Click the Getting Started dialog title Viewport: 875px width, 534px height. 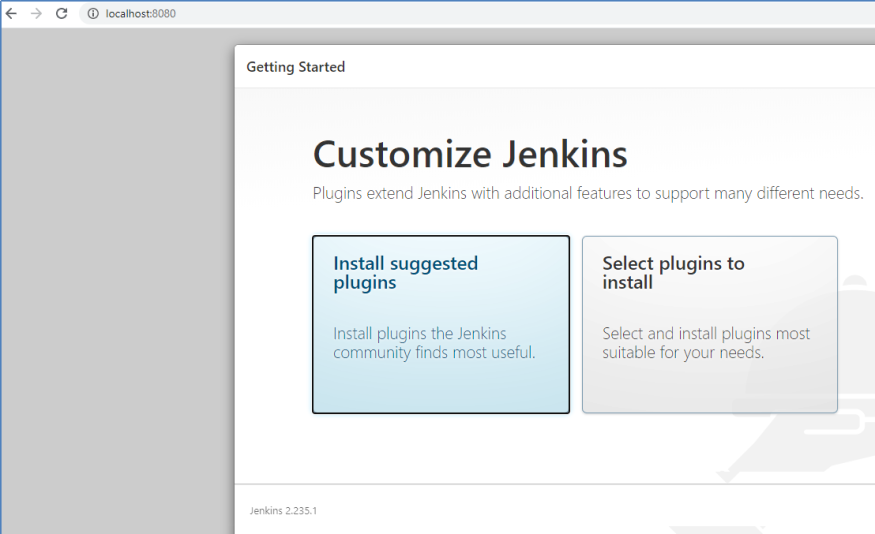295,67
